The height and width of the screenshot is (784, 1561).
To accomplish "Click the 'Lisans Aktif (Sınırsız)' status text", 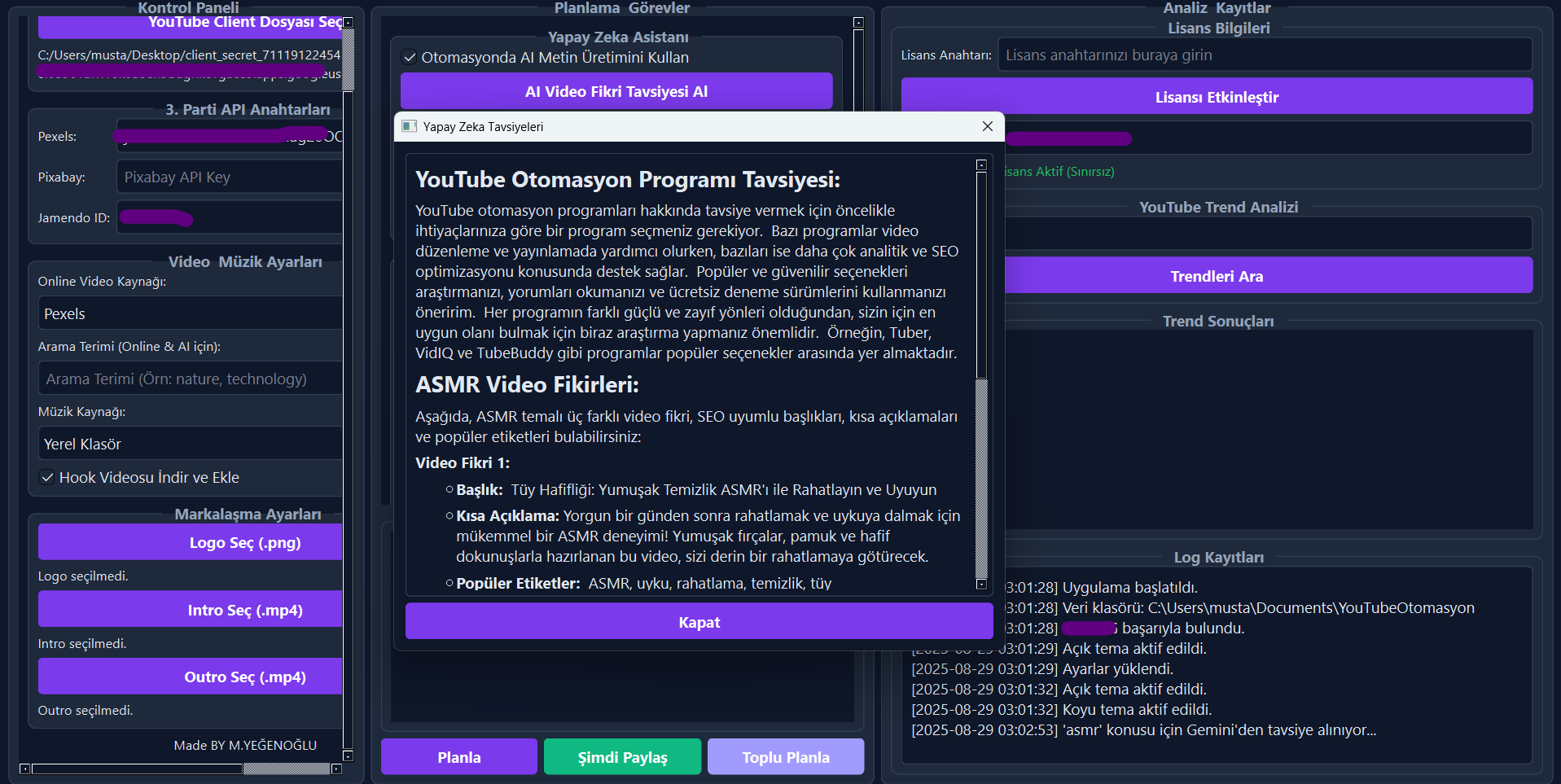I will pyautogui.click(x=1059, y=172).
